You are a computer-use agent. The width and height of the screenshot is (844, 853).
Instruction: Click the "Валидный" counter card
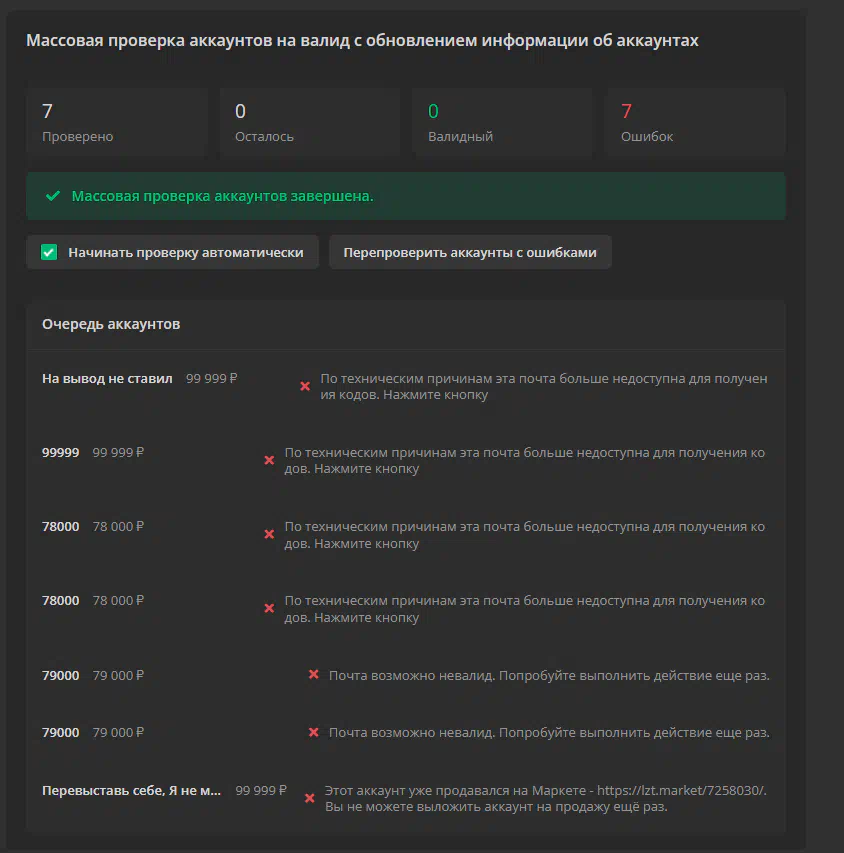point(502,122)
